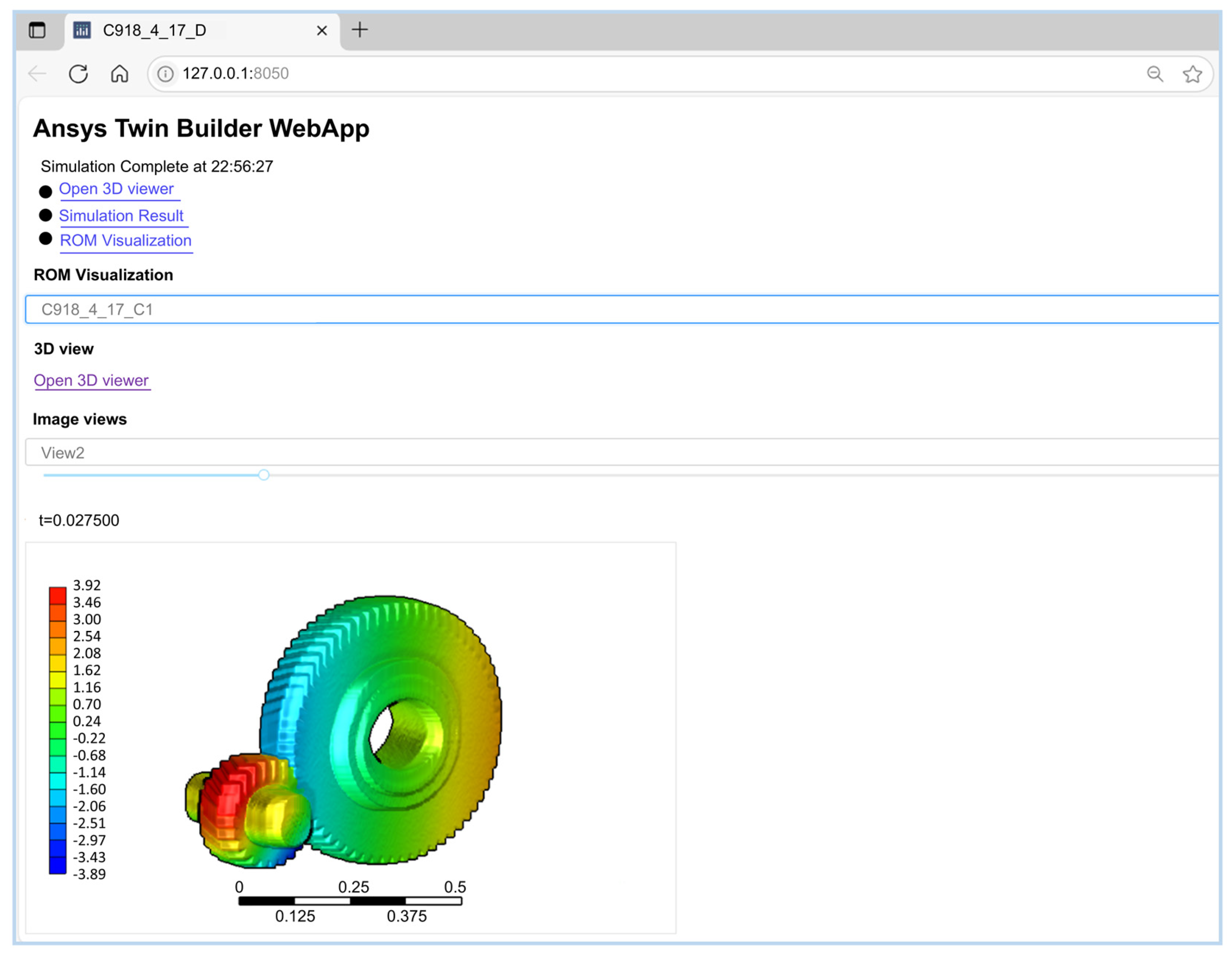Click the top Open 3D viewer link
This screenshot has width=1232, height=958.
pyautogui.click(x=116, y=189)
